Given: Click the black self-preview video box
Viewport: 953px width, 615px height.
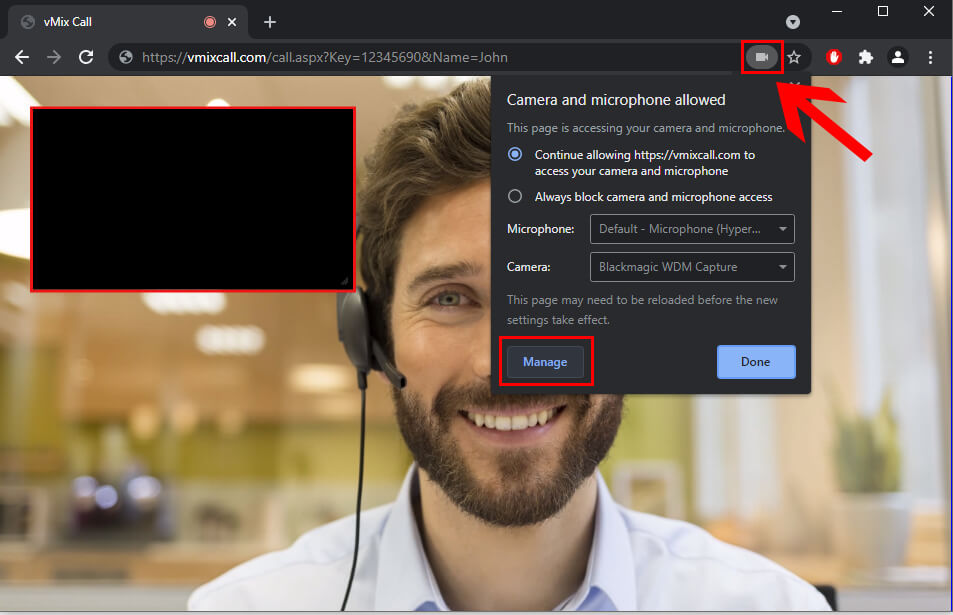Looking at the screenshot, I should point(193,199).
